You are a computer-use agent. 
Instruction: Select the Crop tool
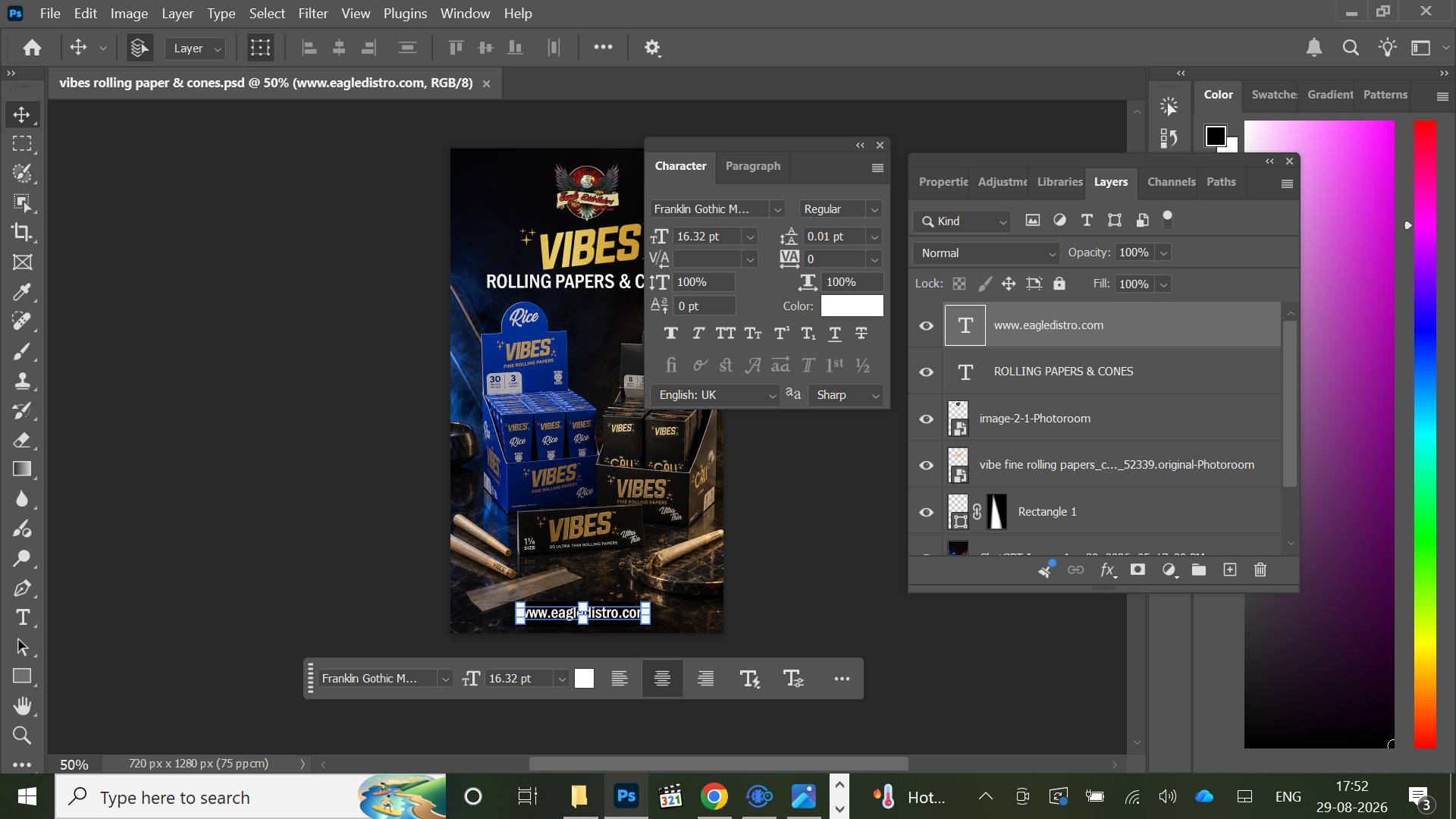22,232
